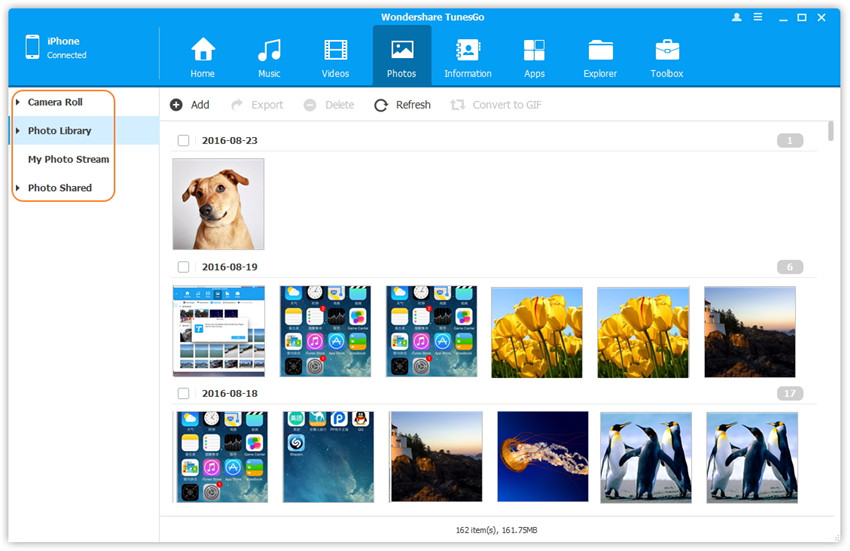
Task: Open the Explorer folder icon
Action: tap(600, 50)
